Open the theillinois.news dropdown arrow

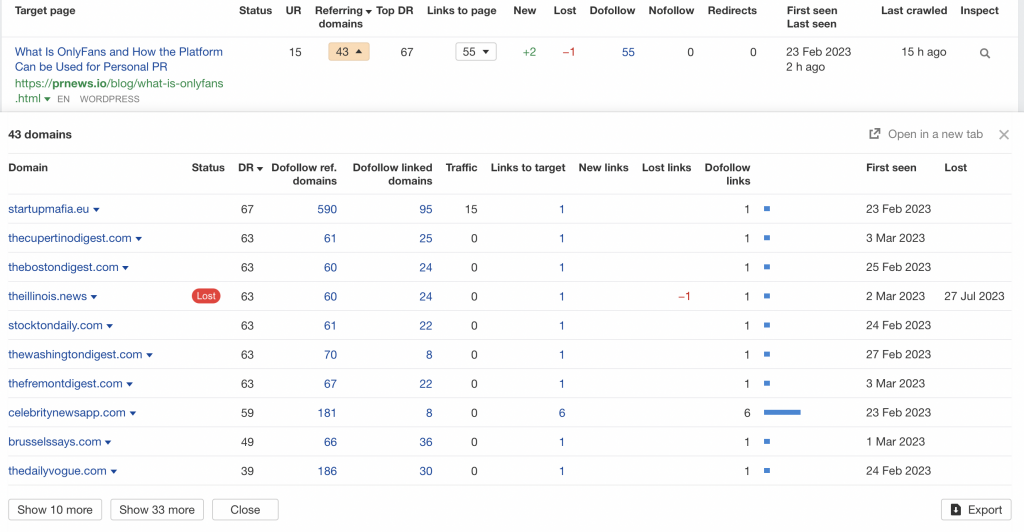tap(94, 297)
